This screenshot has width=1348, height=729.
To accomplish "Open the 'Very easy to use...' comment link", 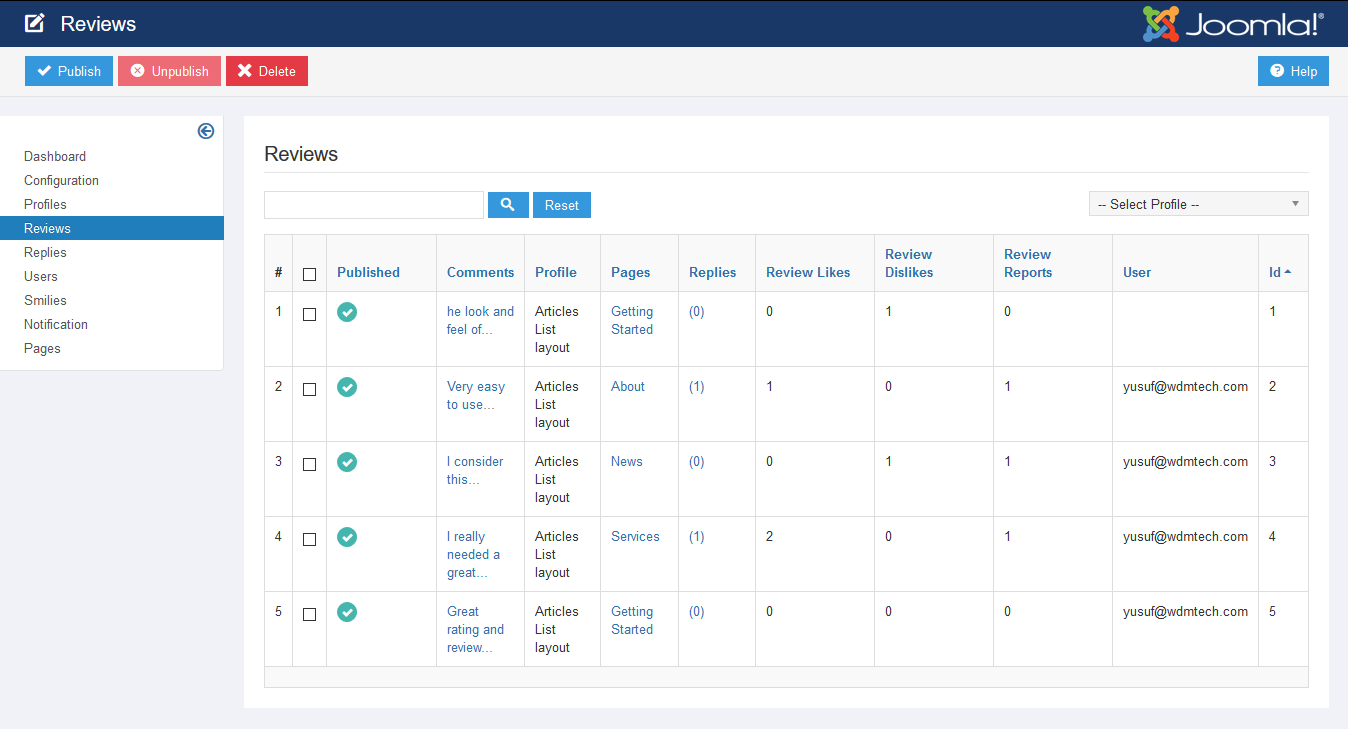I will pyautogui.click(x=475, y=396).
